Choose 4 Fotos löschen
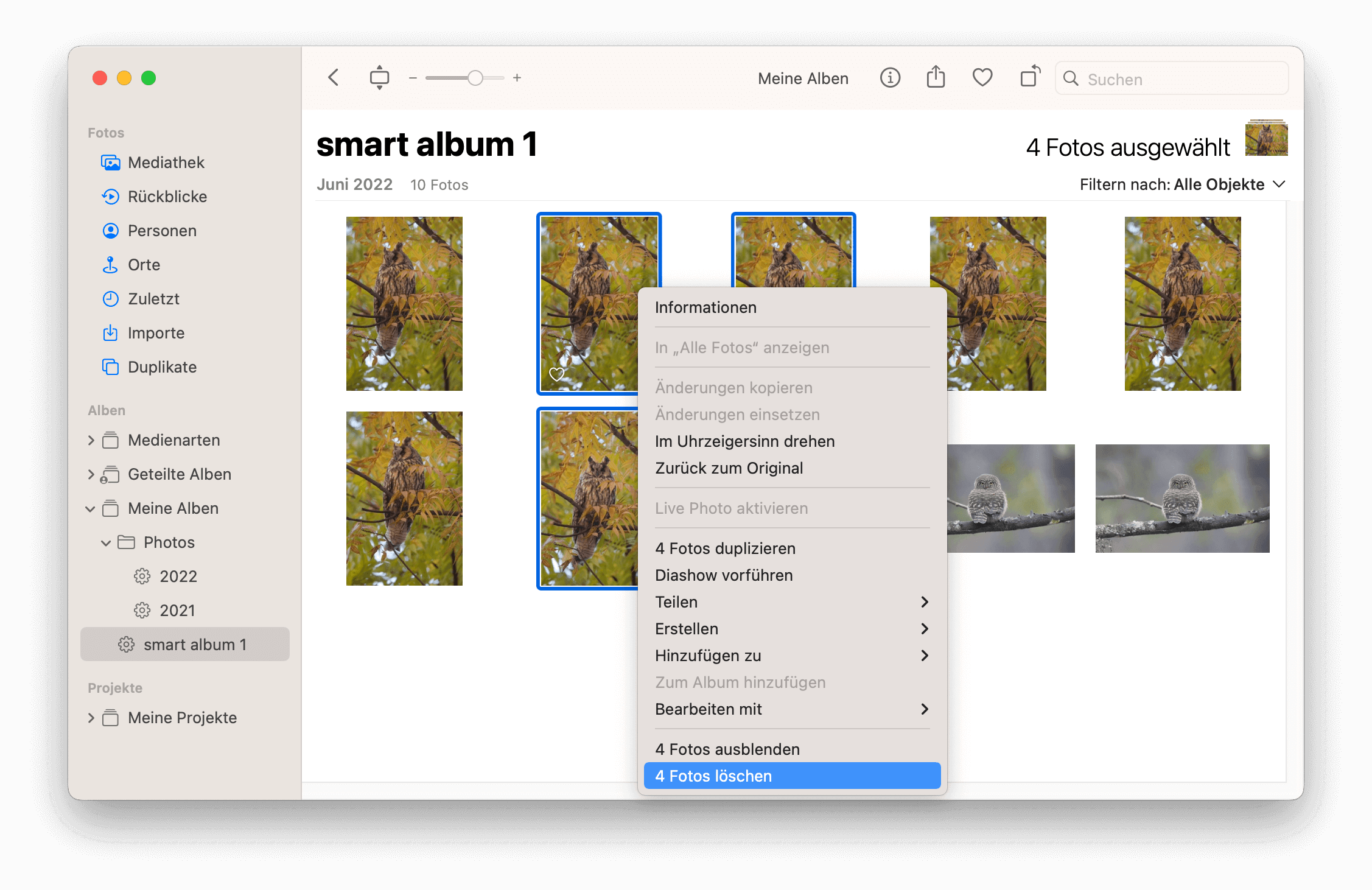The width and height of the screenshot is (1372, 890). (x=792, y=776)
